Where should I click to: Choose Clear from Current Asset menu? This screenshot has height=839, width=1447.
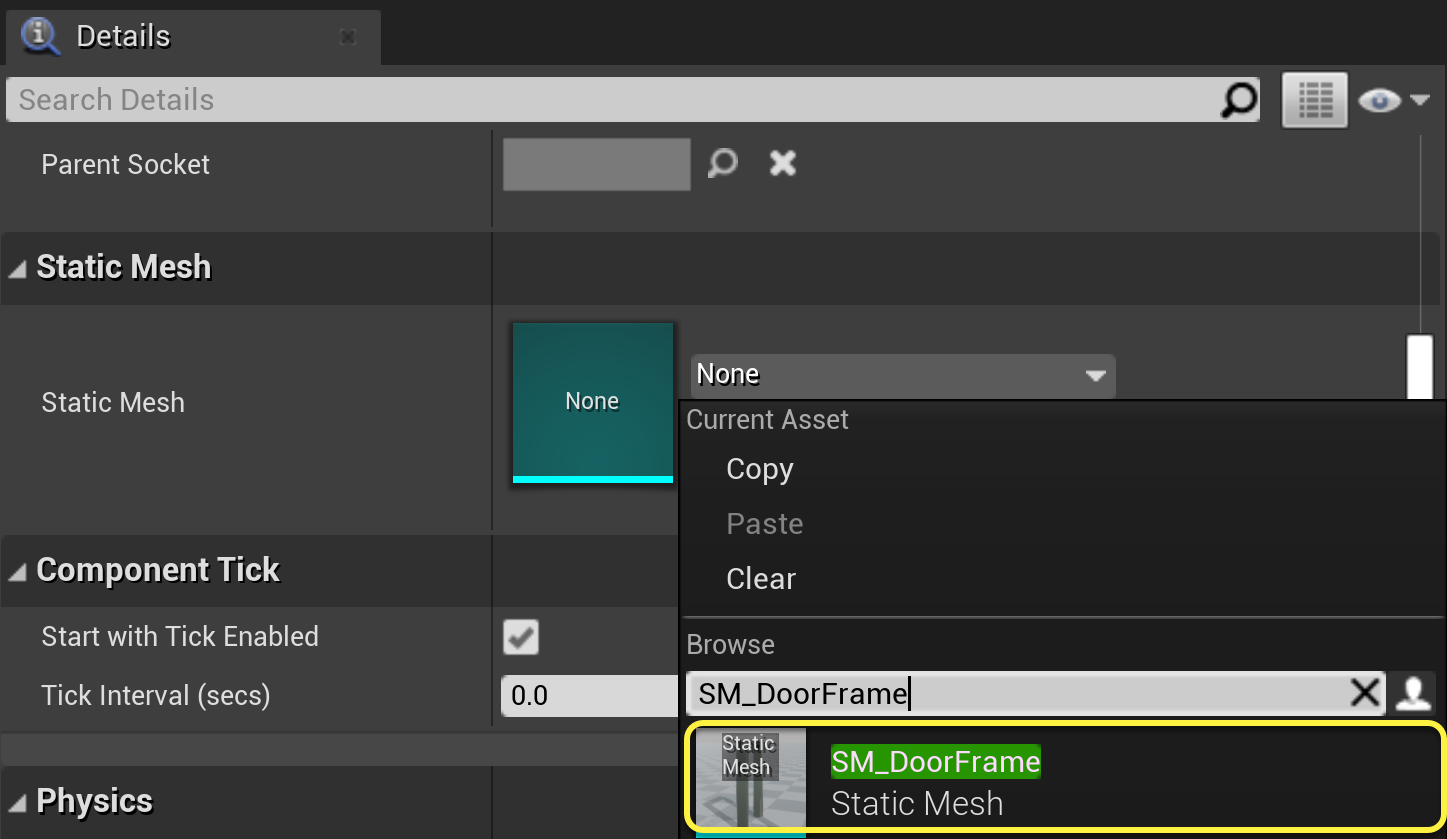click(x=760, y=579)
